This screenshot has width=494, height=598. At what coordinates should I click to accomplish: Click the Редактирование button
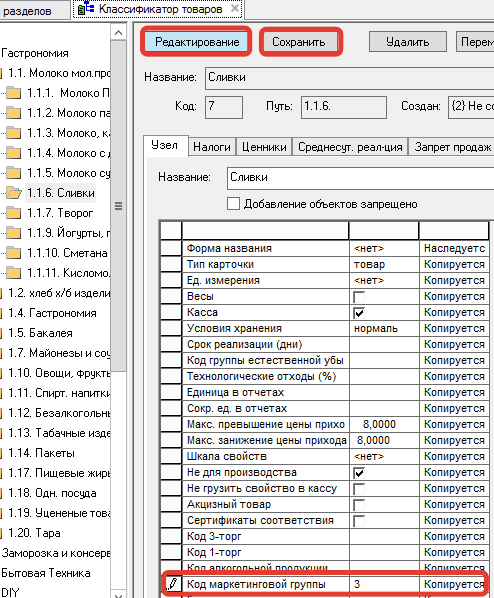197,42
